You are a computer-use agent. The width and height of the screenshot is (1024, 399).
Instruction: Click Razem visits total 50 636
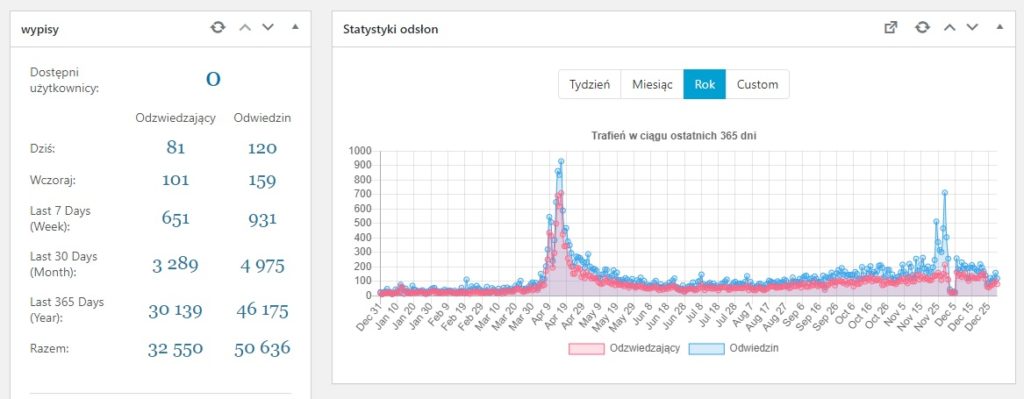(x=263, y=348)
